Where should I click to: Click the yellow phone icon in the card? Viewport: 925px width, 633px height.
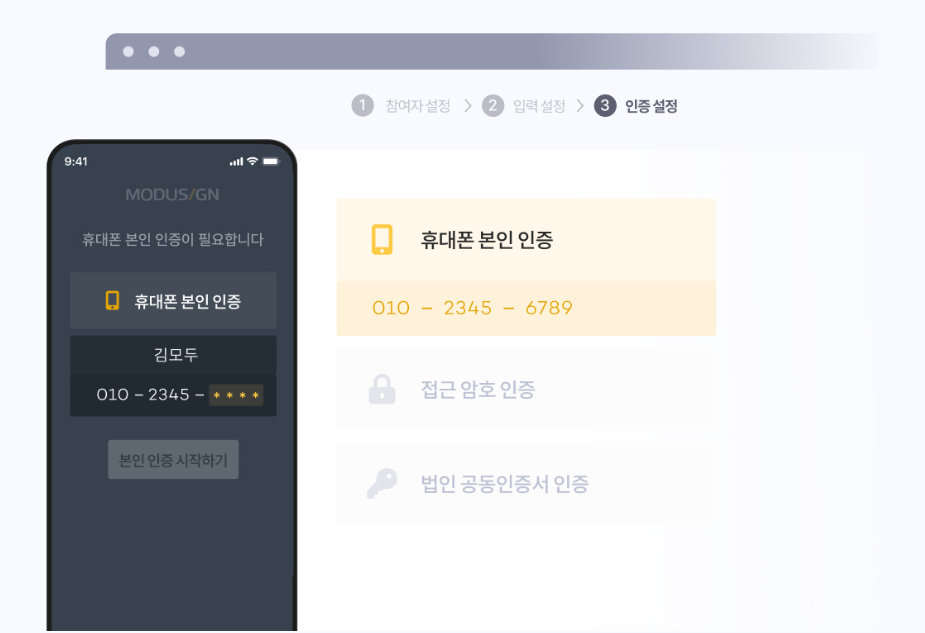[382, 240]
